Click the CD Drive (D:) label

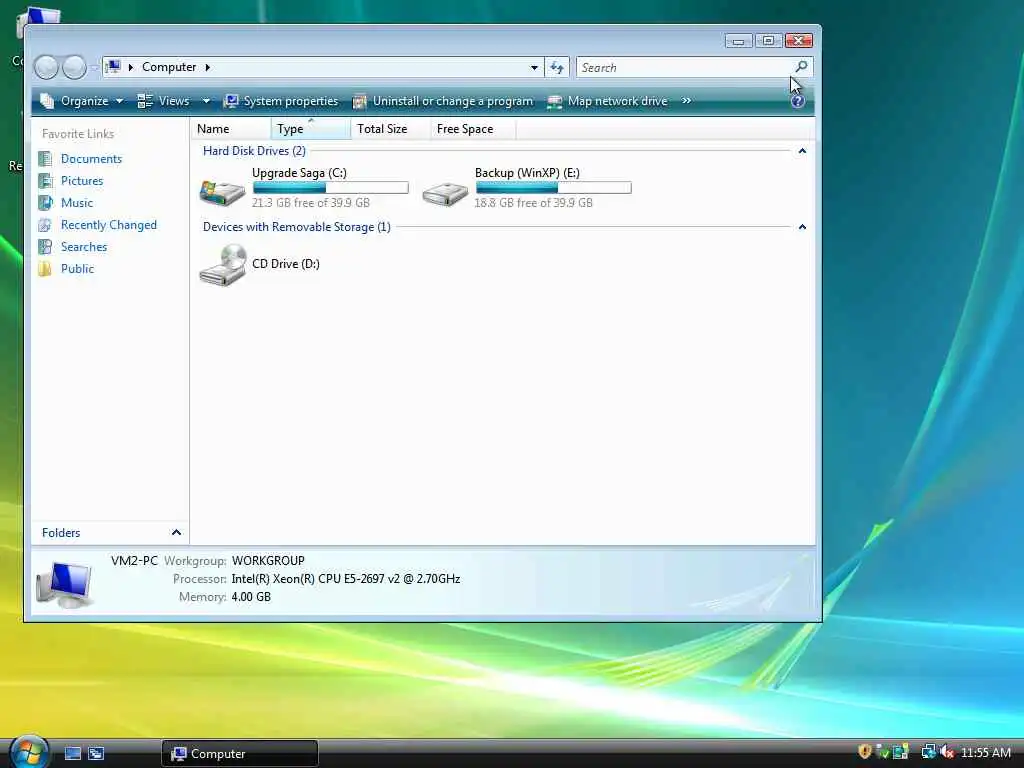[285, 264]
